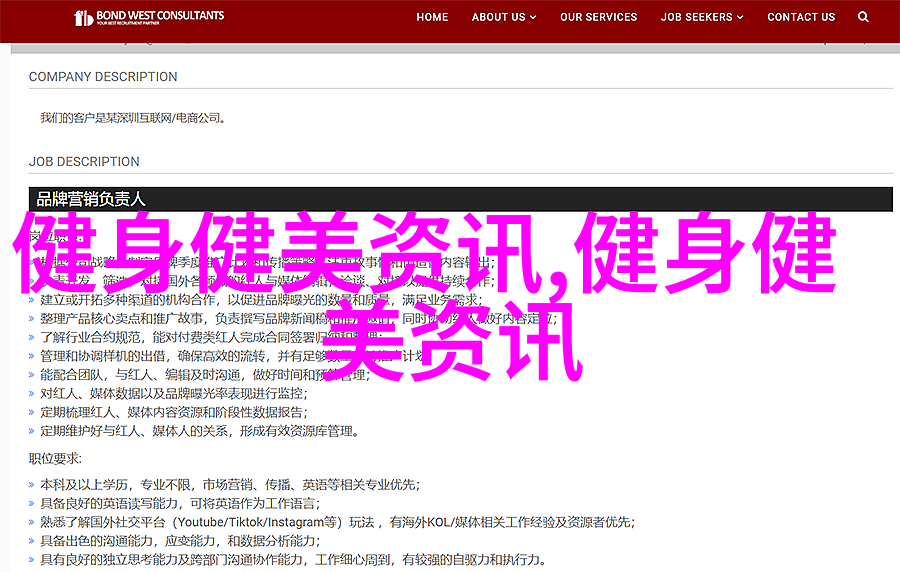Click the Job Seekers menu label
Screen dimensions: 900x572
click(697, 17)
